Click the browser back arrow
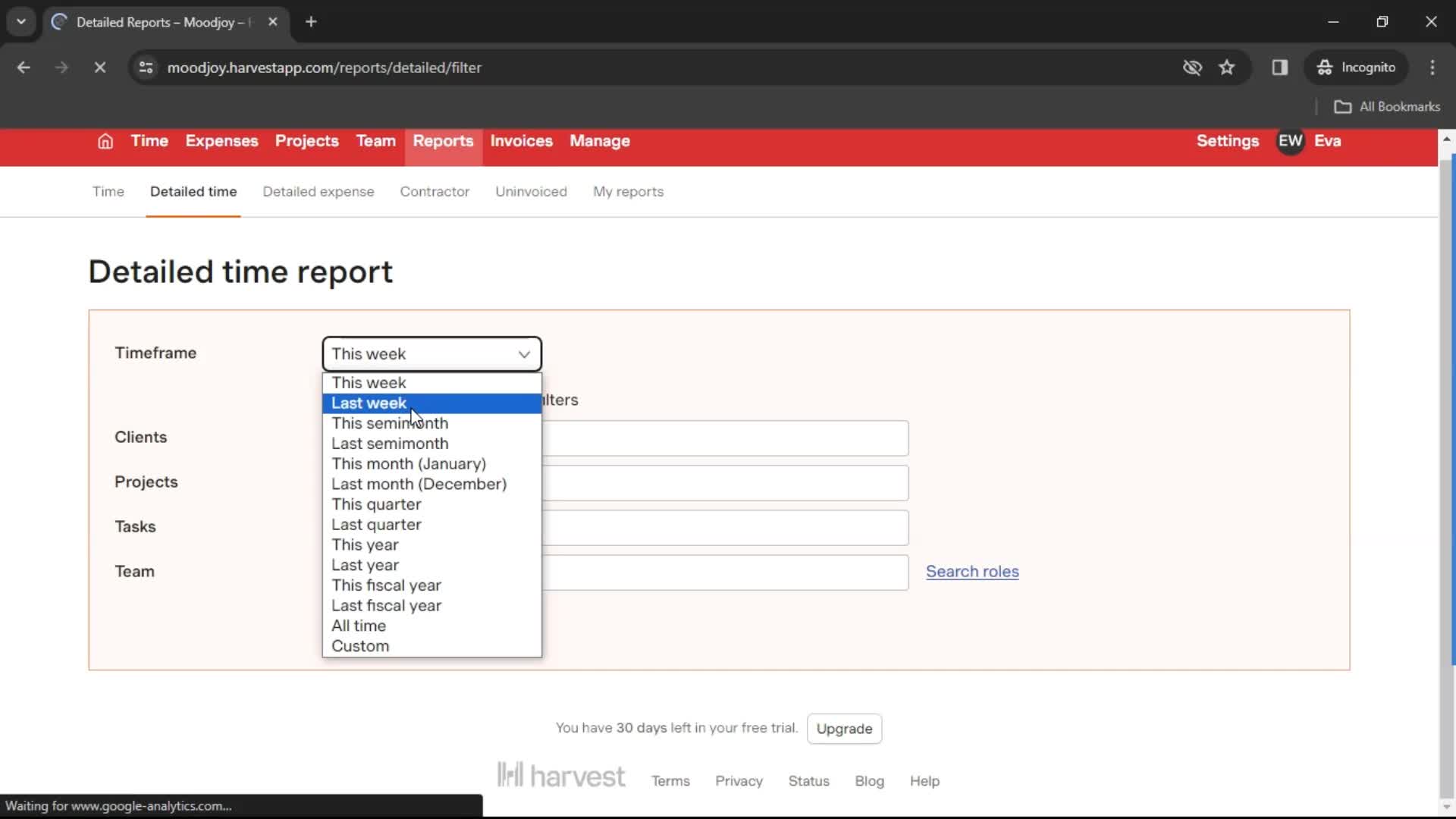This screenshot has width=1456, height=819. point(24,67)
